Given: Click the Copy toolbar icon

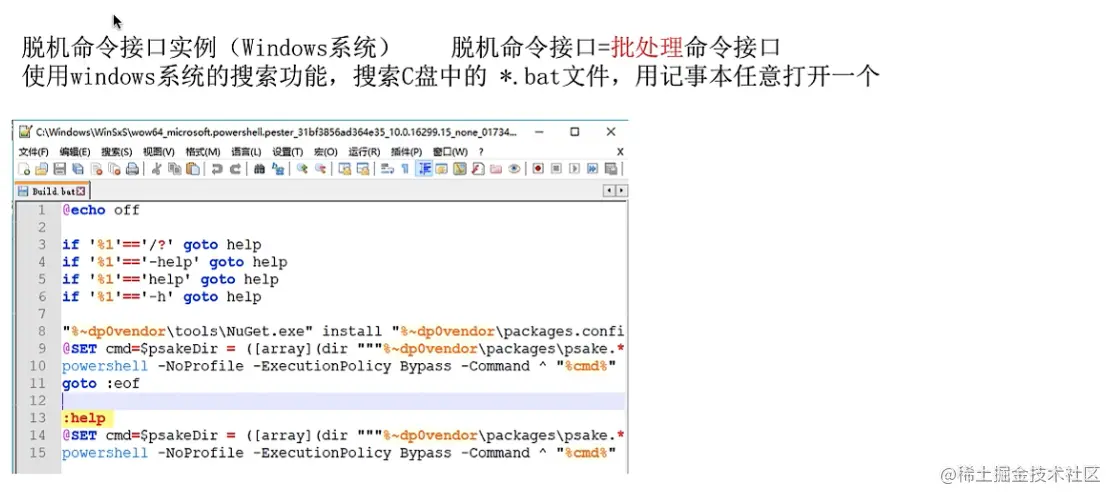Looking at the screenshot, I should tap(175, 169).
